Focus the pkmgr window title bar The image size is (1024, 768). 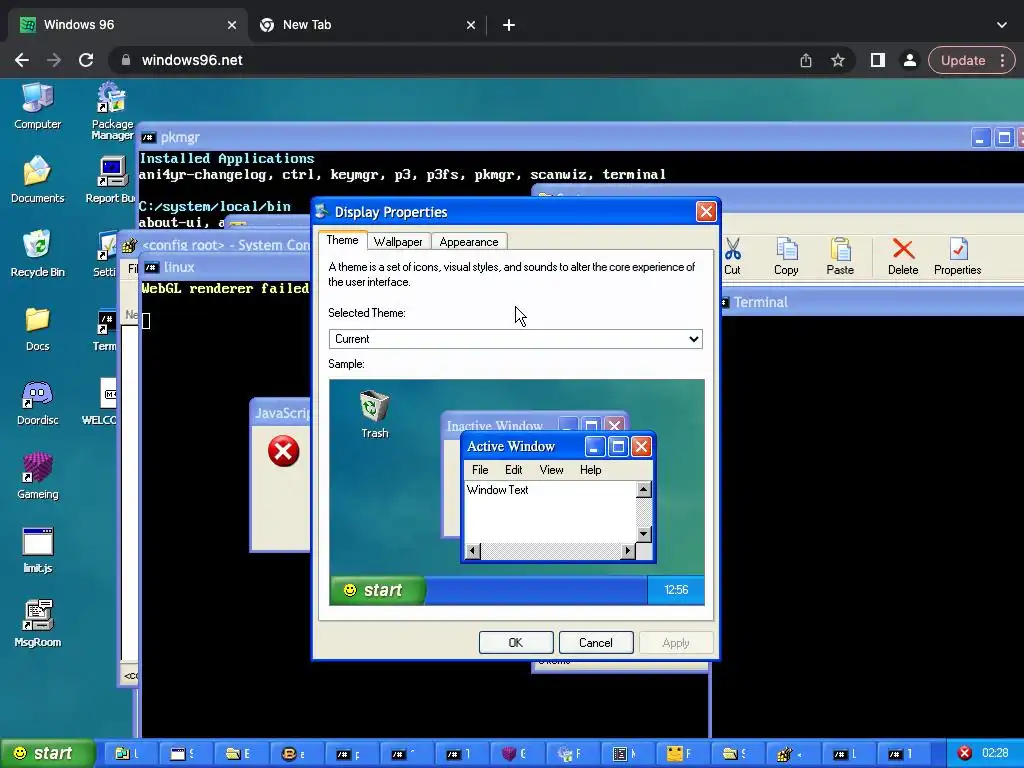click(555, 137)
